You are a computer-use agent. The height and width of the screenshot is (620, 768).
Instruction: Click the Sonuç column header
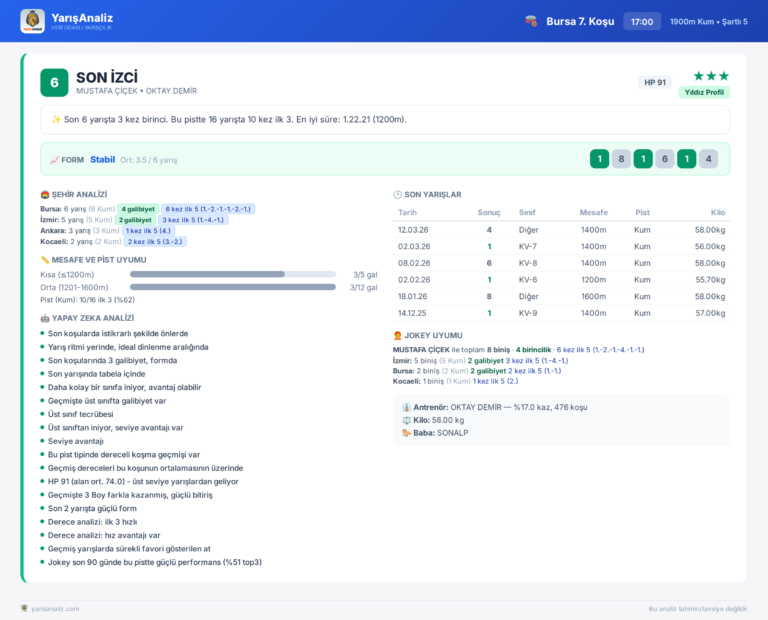489,213
